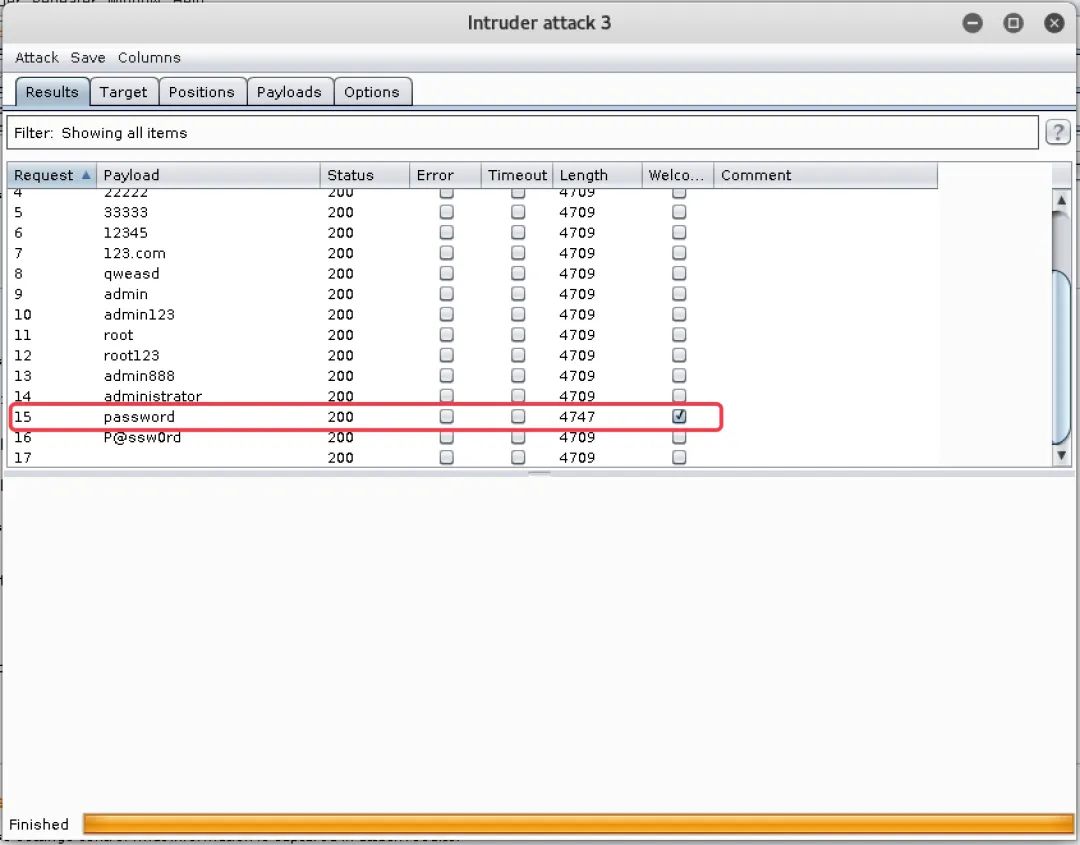Click the Finished status label
This screenshot has width=1080, height=845.
(39, 824)
